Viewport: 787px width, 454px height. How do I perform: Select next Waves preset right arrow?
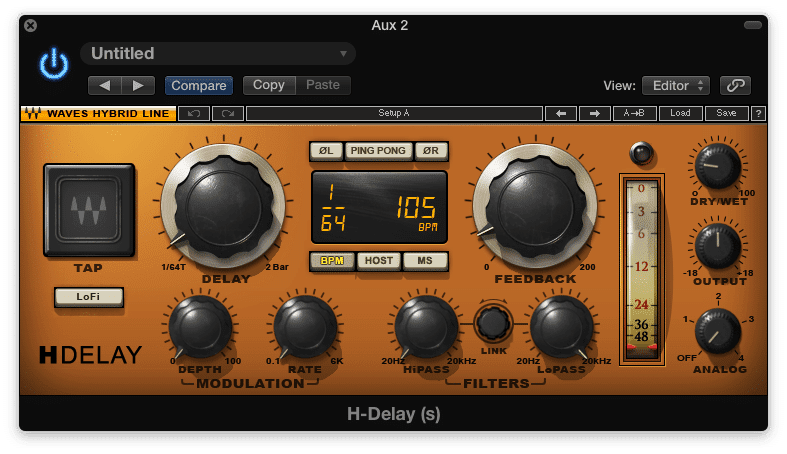tap(594, 113)
